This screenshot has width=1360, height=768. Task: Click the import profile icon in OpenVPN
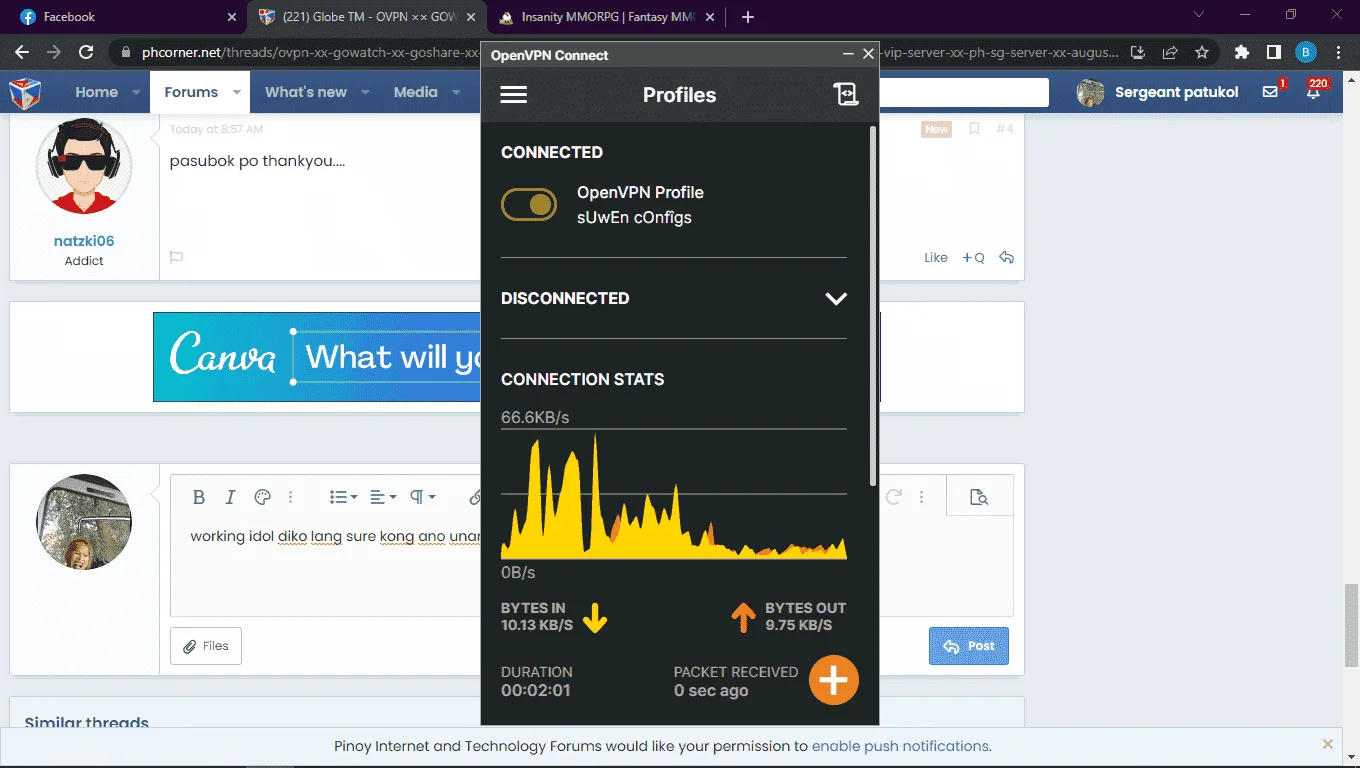coord(846,94)
